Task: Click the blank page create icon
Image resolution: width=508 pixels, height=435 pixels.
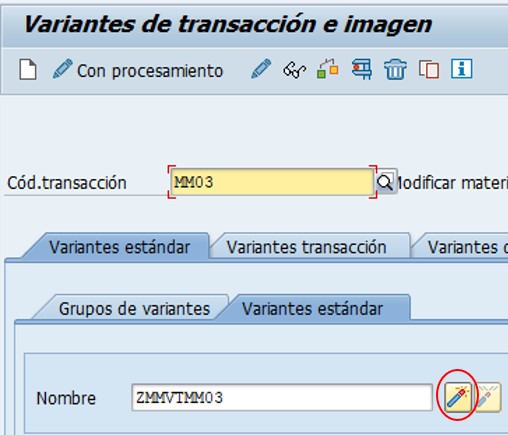Action: 28,69
